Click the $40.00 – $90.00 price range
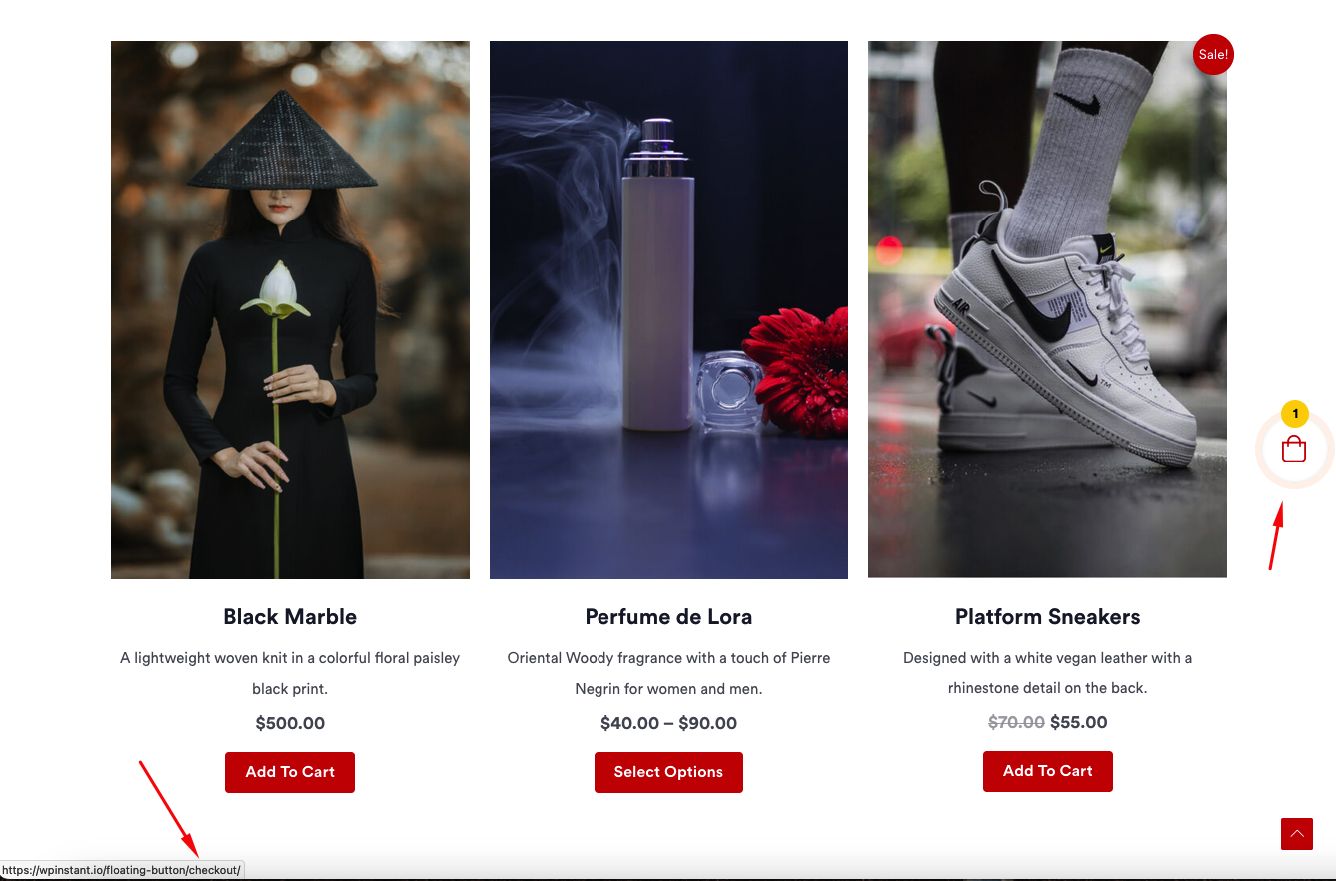Viewport: 1336px width, 881px height. point(669,723)
